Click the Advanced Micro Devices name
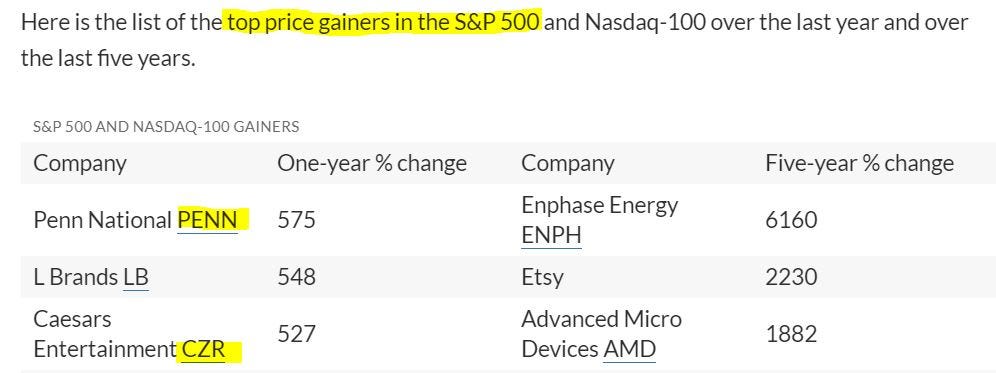The image size is (996, 373). coord(601,334)
